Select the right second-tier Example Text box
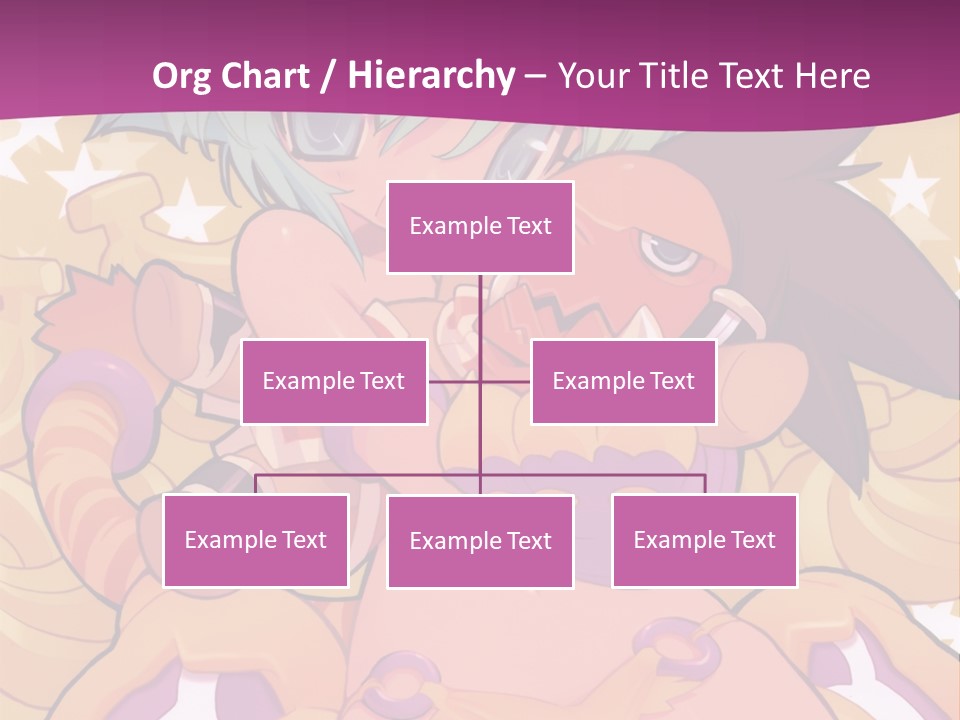The image size is (960, 720). pyautogui.click(x=624, y=382)
